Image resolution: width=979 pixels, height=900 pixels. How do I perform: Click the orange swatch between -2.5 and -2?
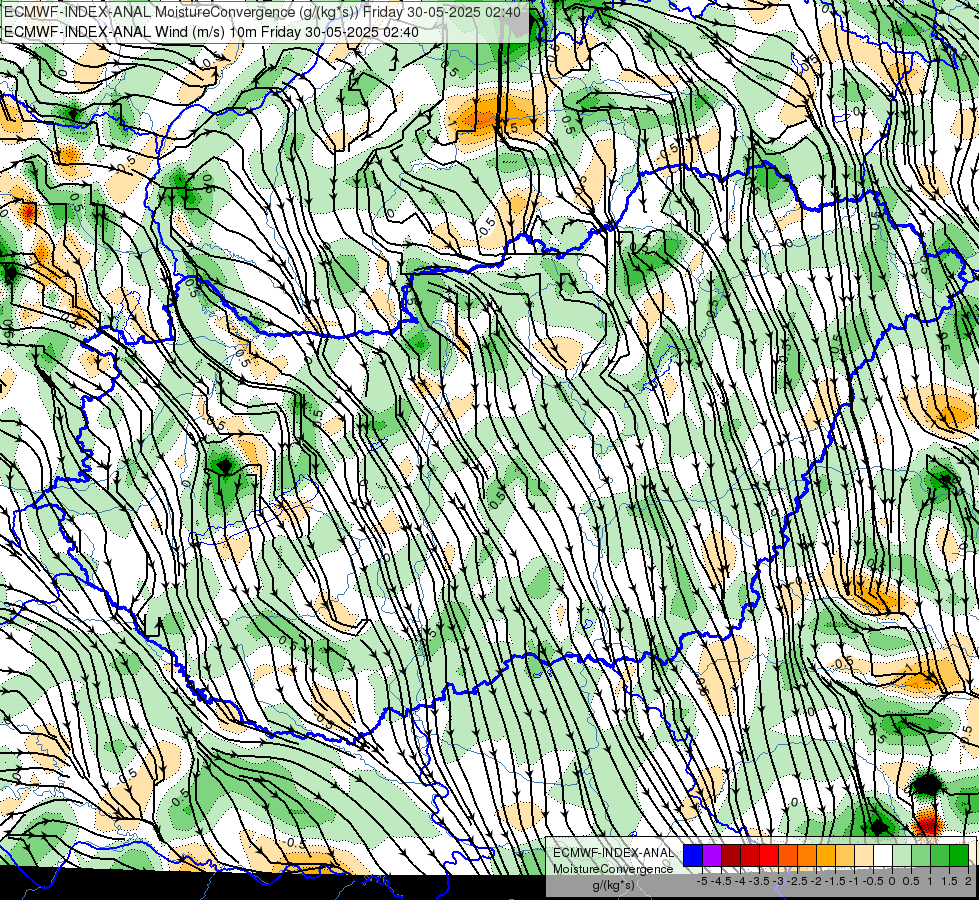807,856
